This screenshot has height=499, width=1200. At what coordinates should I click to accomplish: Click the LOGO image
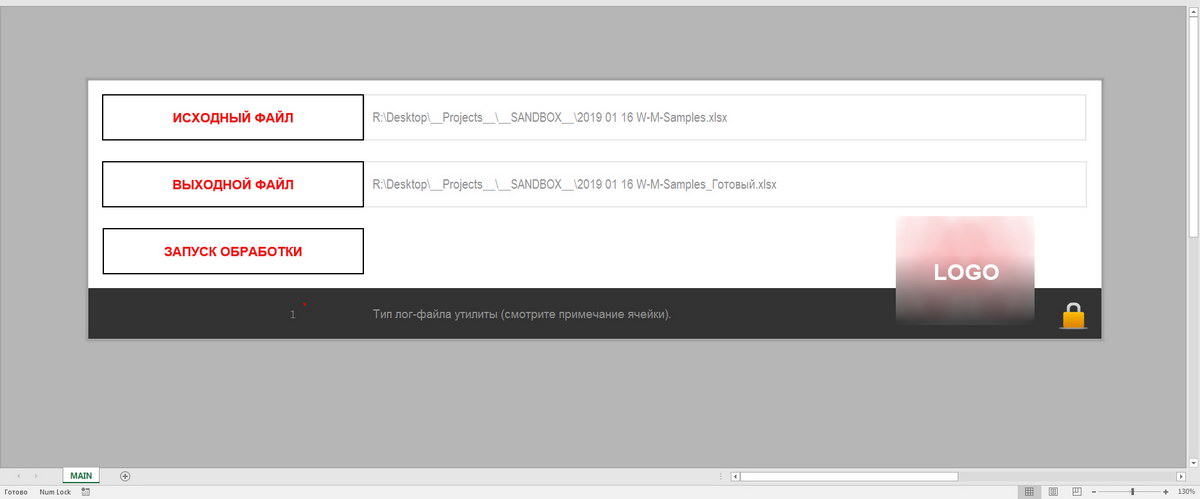coord(965,271)
